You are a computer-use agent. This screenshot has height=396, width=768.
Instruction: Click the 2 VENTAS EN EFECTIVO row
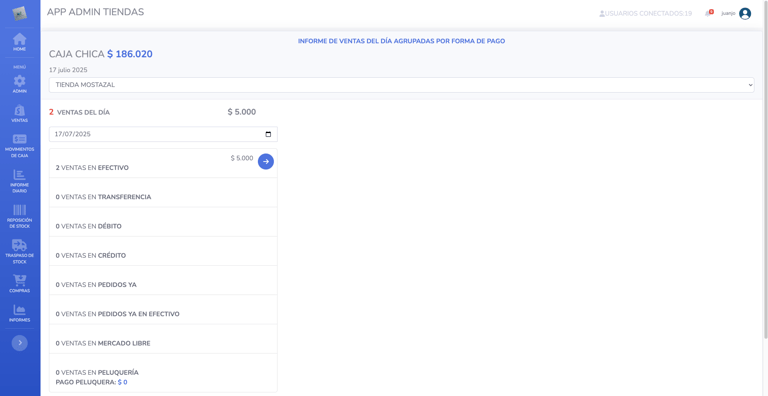(163, 163)
